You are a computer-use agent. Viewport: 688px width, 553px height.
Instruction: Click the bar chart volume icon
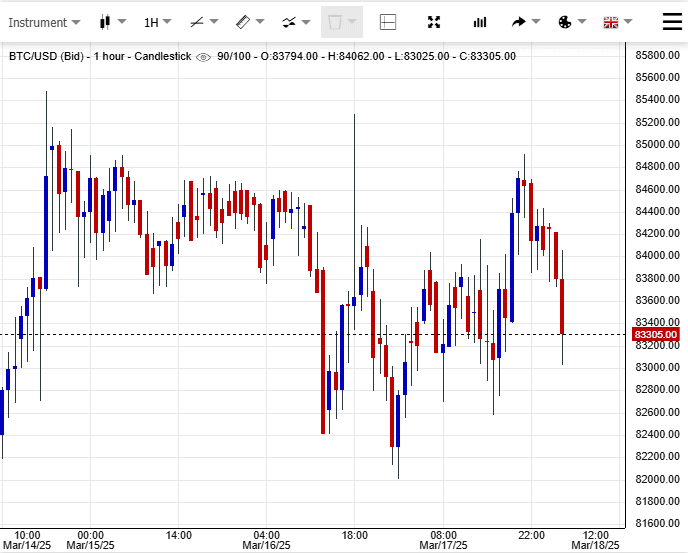tap(480, 22)
